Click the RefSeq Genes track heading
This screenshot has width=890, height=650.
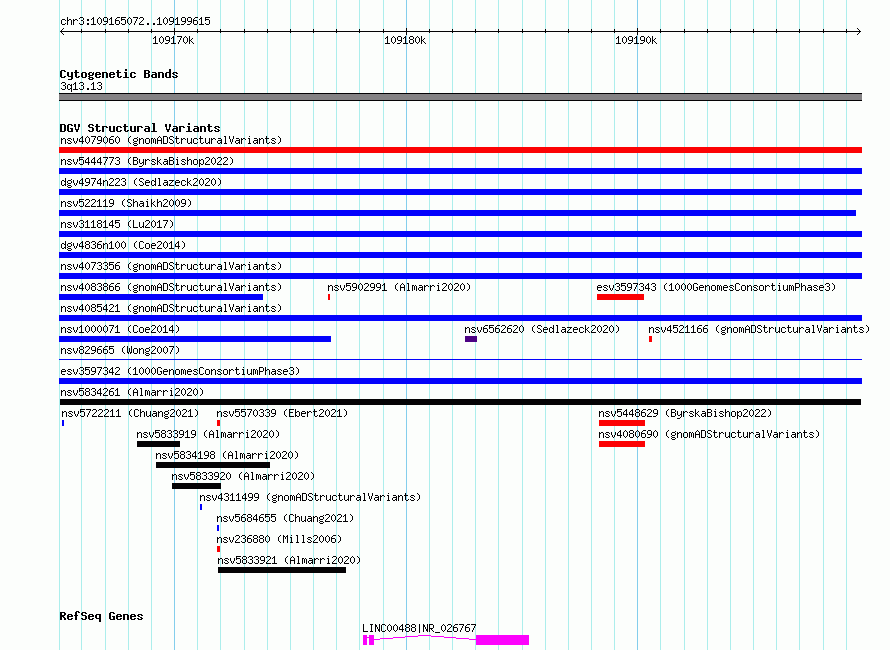click(x=101, y=616)
